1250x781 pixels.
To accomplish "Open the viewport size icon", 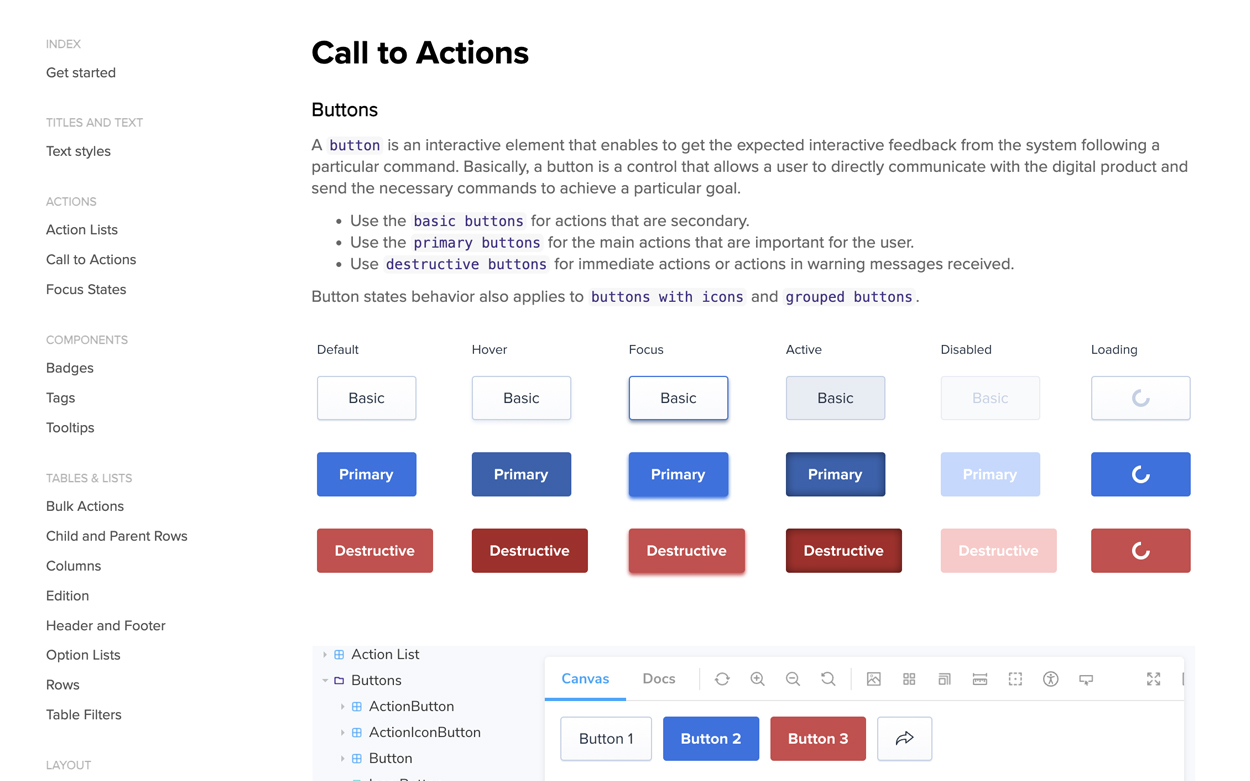I will click(x=945, y=679).
